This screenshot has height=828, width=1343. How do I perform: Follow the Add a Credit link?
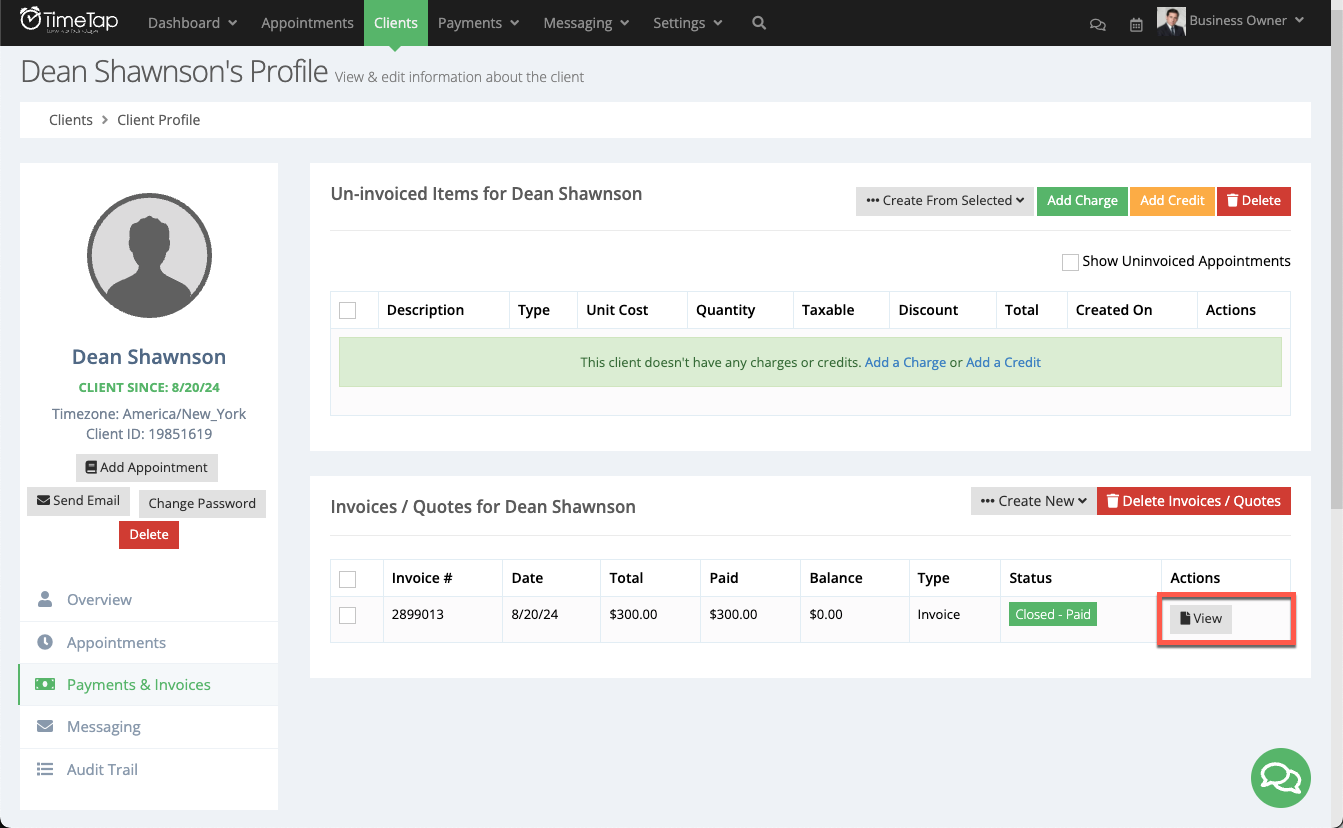[x=1003, y=362]
